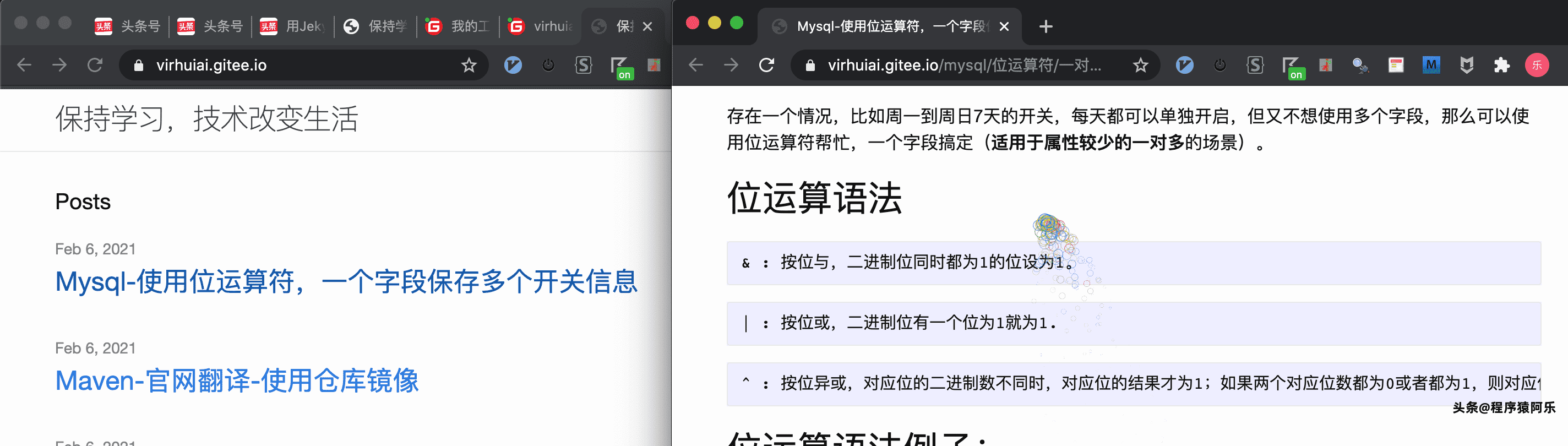Image resolution: width=1568 pixels, height=446 pixels.
Task: Click the green fullscreen button of right window
Action: pos(737,23)
